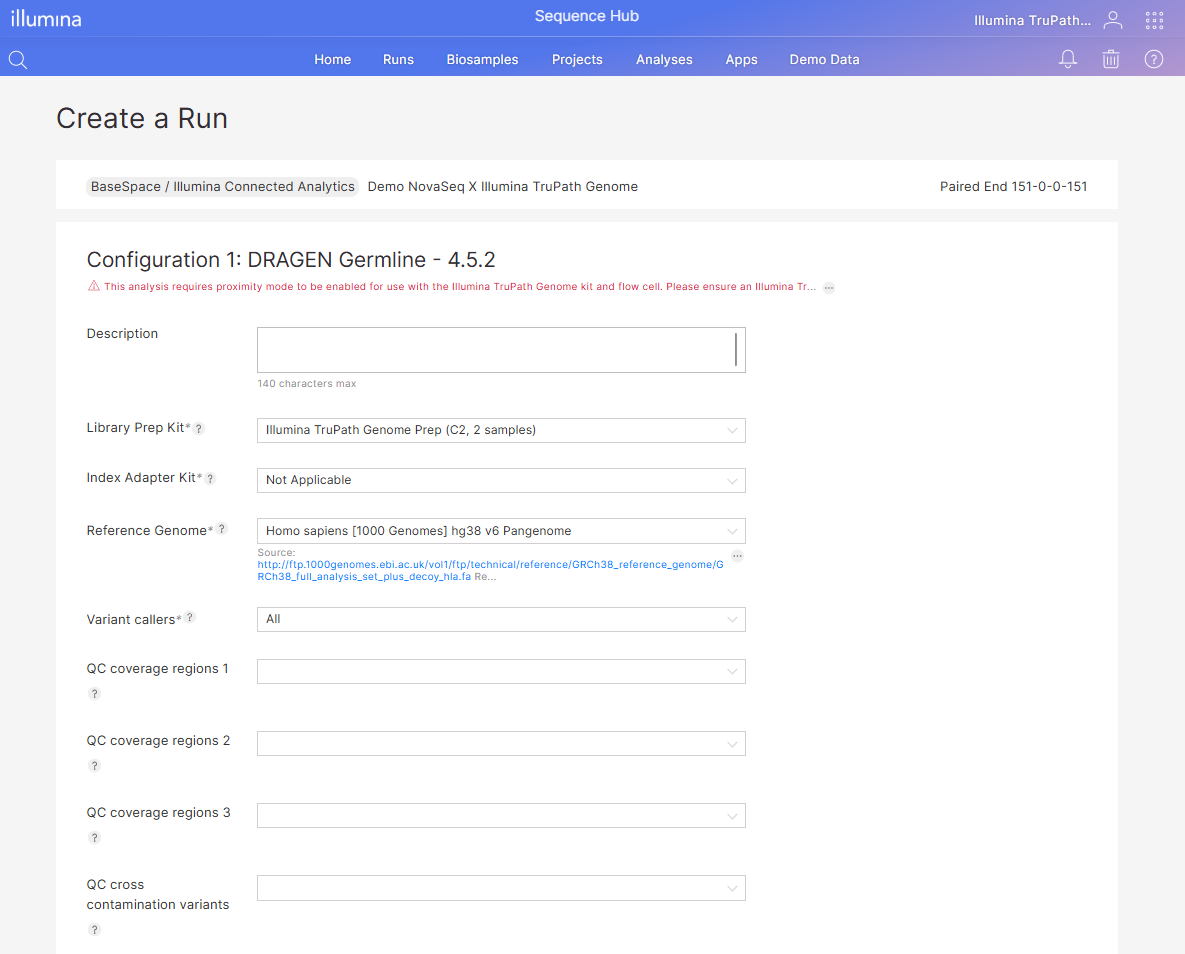Open the trash bin icon
Screen dimensions: 1185x954
tap(1110, 60)
